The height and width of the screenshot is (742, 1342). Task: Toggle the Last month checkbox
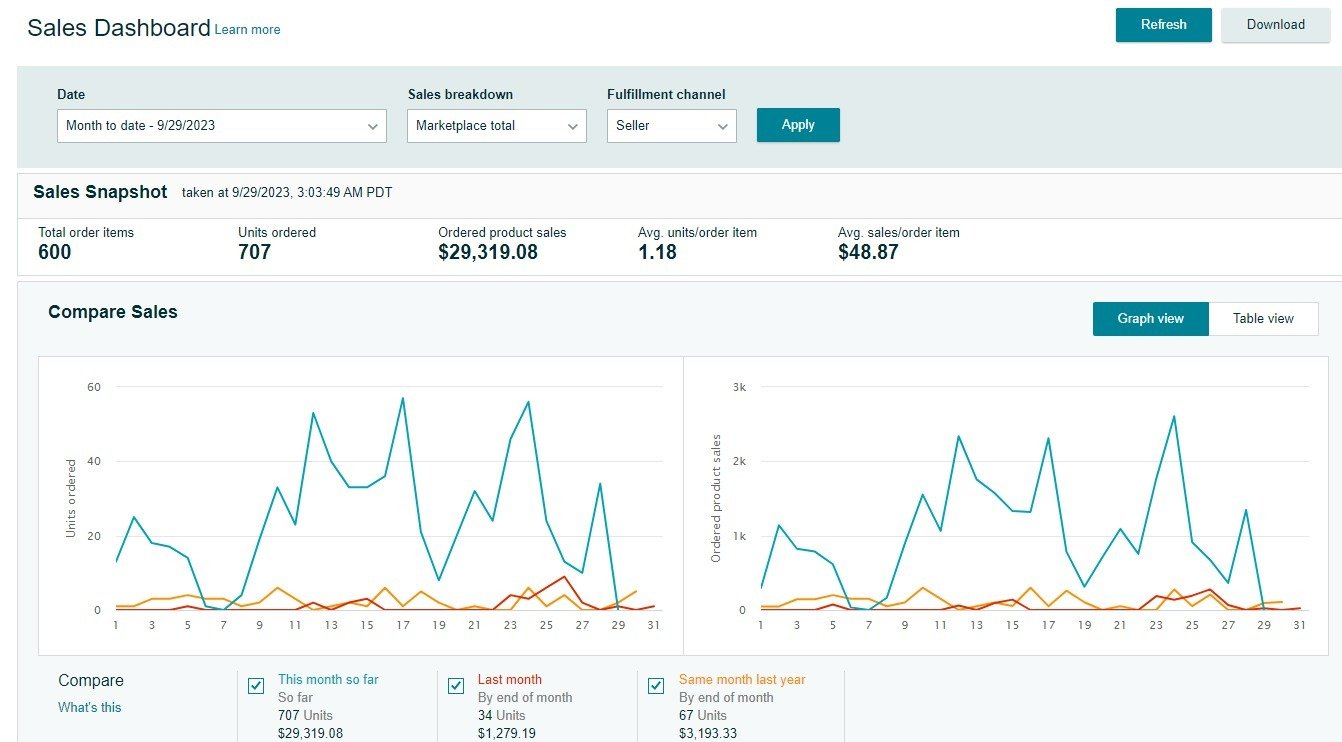point(456,685)
